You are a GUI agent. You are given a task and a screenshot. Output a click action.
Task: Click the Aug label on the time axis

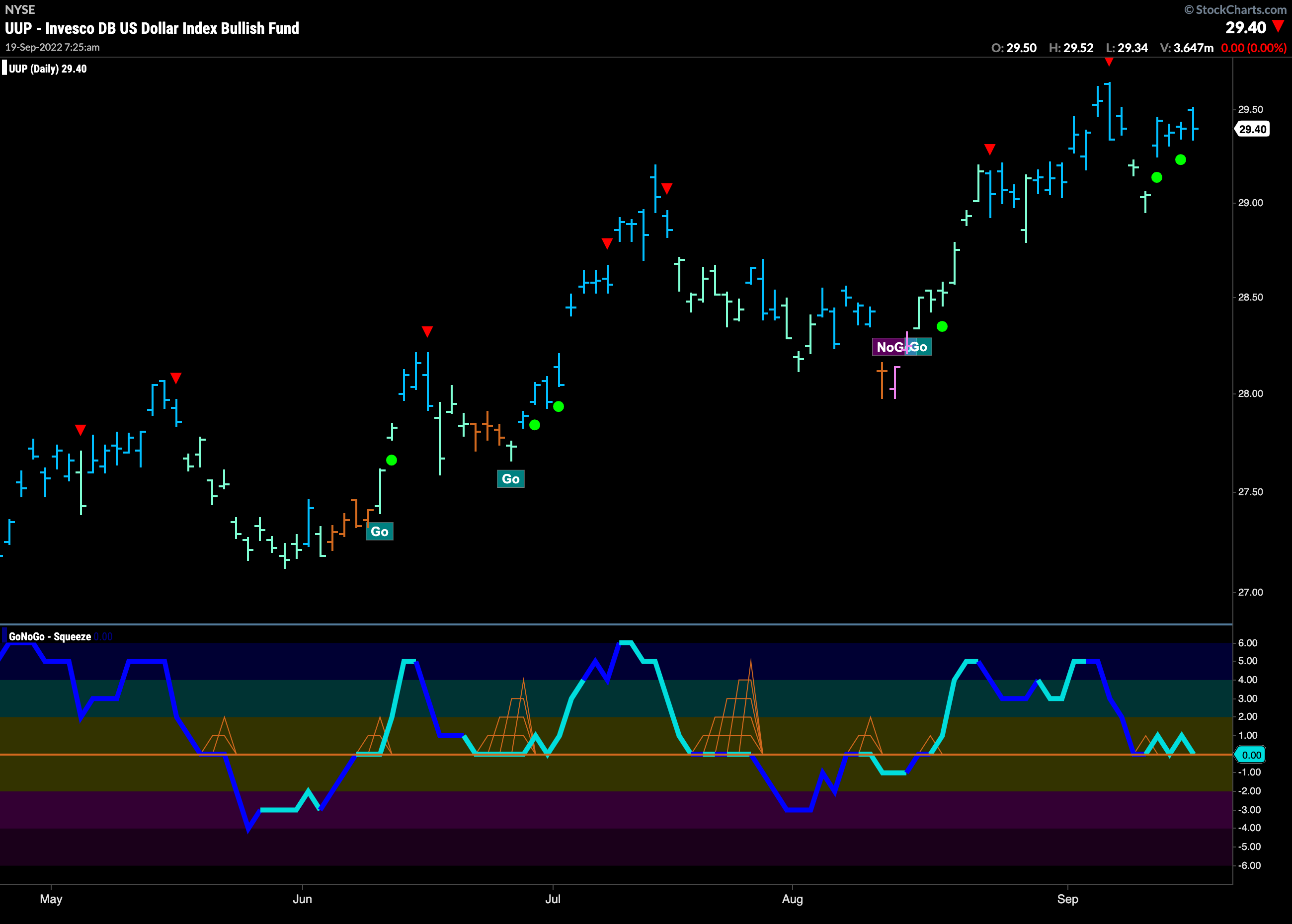click(792, 899)
